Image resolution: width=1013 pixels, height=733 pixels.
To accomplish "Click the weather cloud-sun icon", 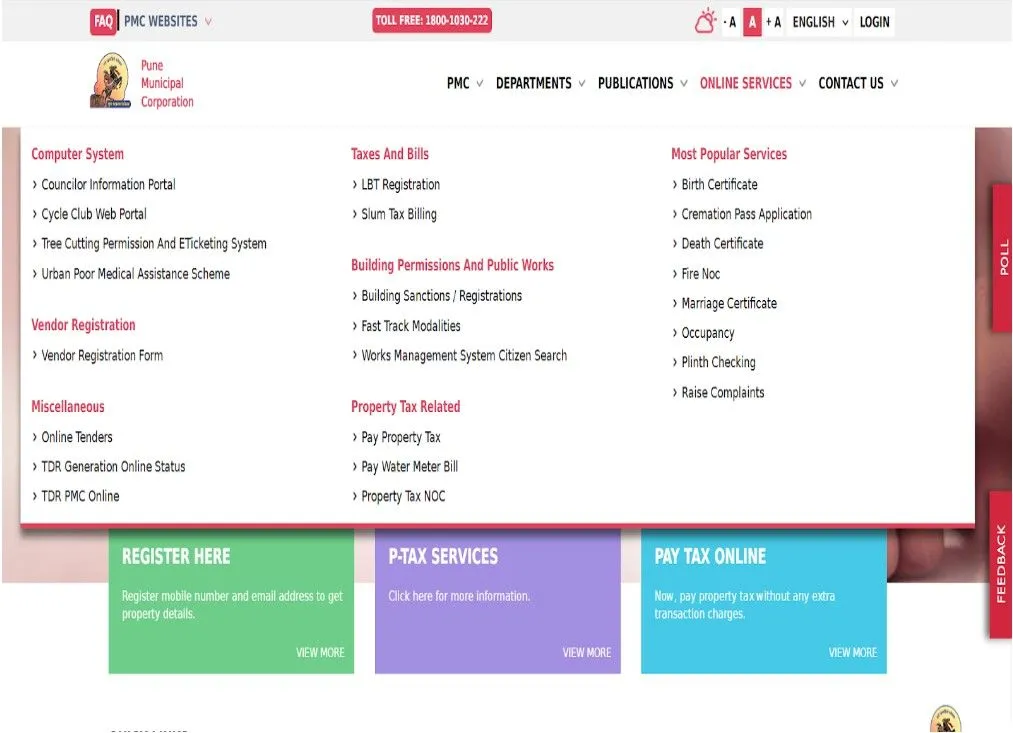I will point(706,22).
